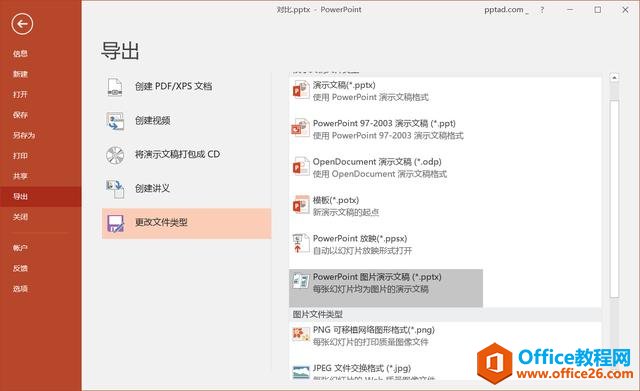Maximize the PowerPoint window

coord(598,10)
